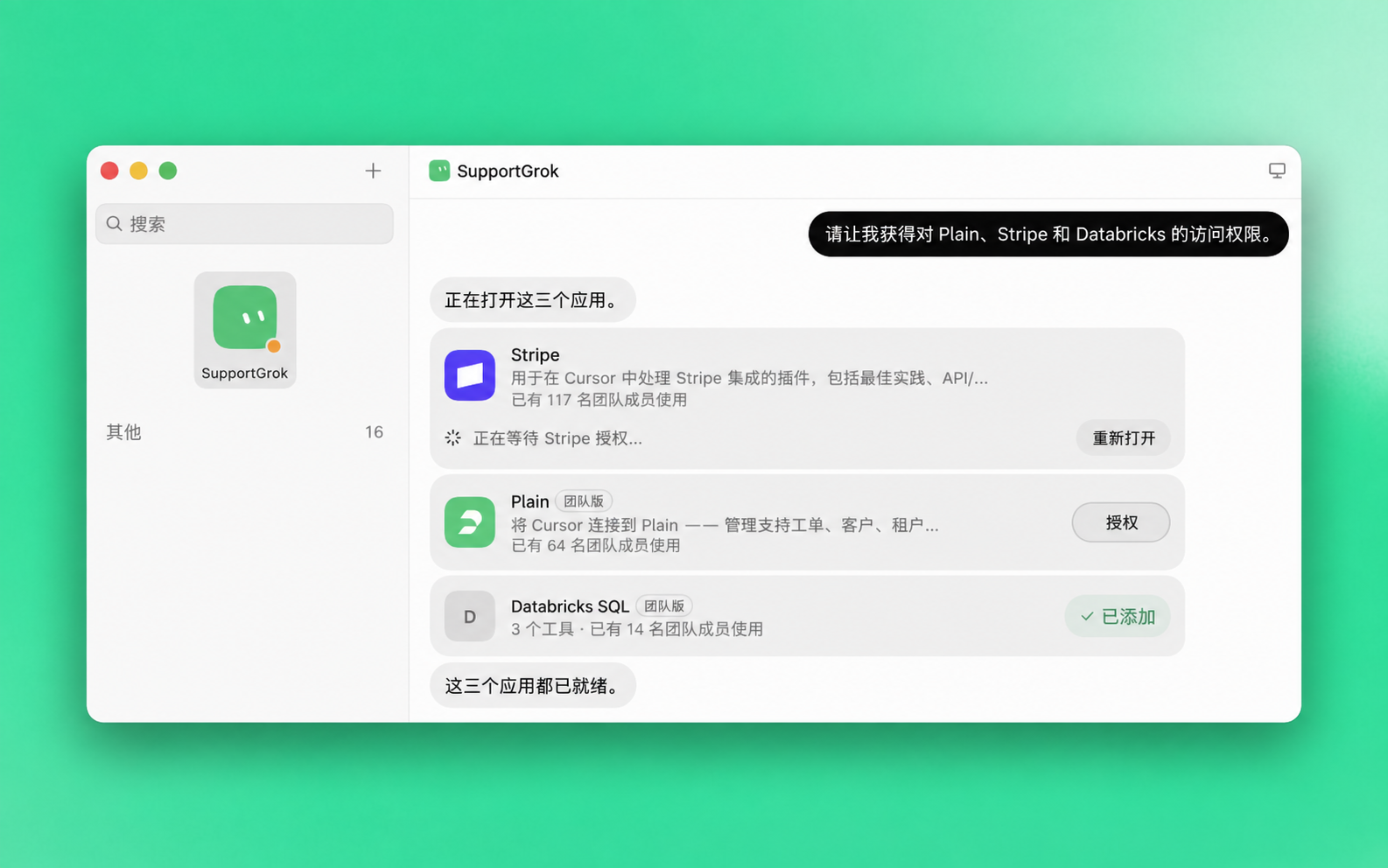This screenshot has width=1388, height=868.
Task: Click the 正在等待 Stripe 授权 status text
Action: (x=557, y=438)
